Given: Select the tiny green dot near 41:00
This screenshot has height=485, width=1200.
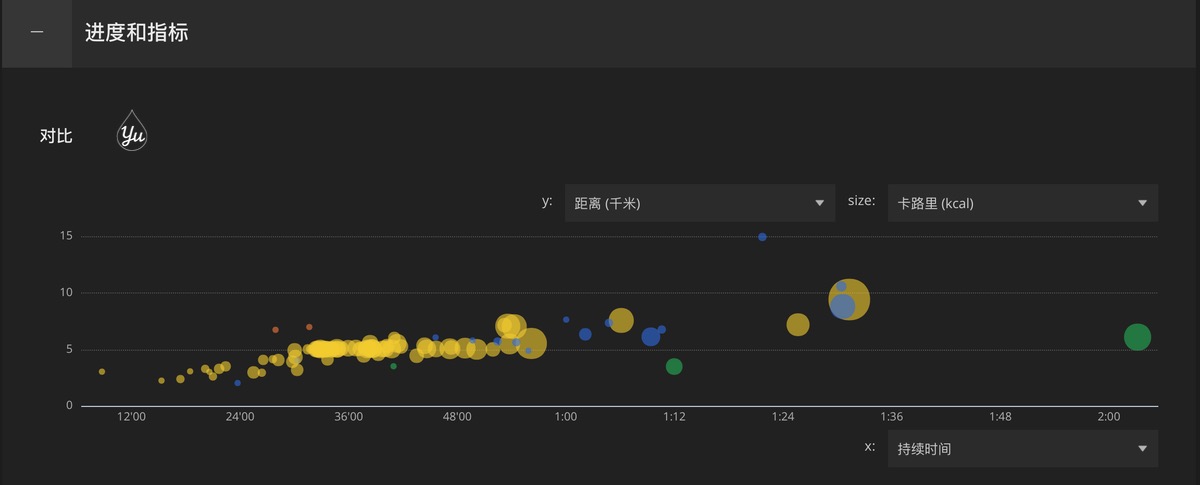Looking at the screenshot, I should coord(393,366).
